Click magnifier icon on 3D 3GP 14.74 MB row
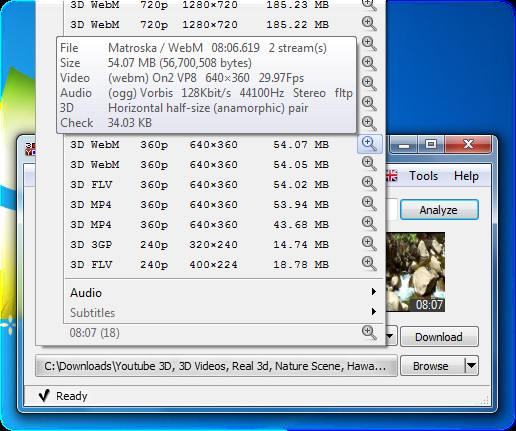Image resolution: width=516 pixels, height=431 pixels. coord(369,244)
